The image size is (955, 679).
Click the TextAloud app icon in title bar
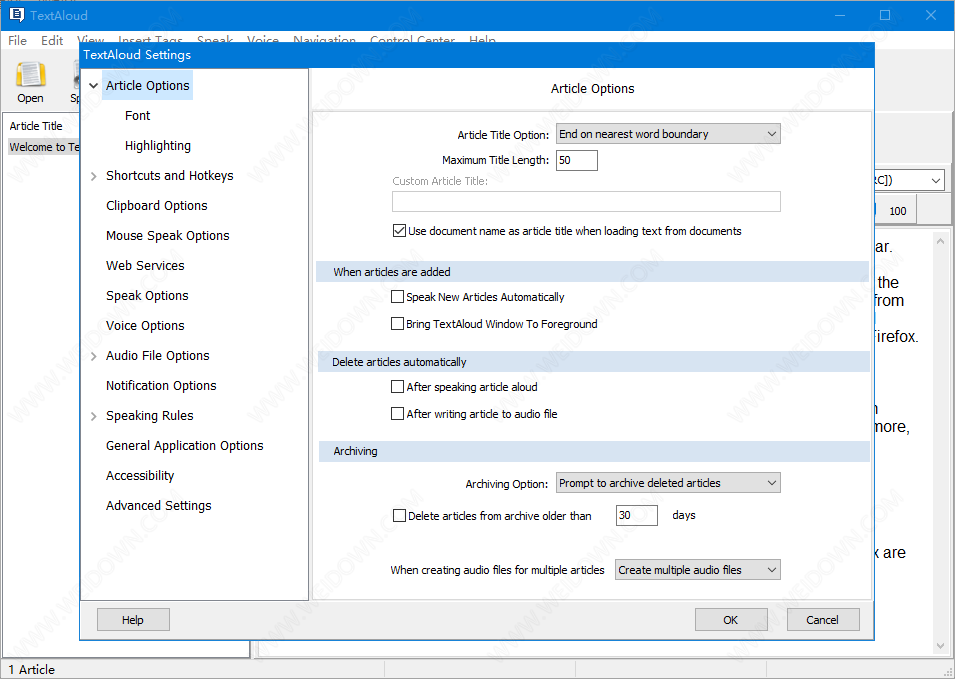pyautogui.click(x=15, y=15)
